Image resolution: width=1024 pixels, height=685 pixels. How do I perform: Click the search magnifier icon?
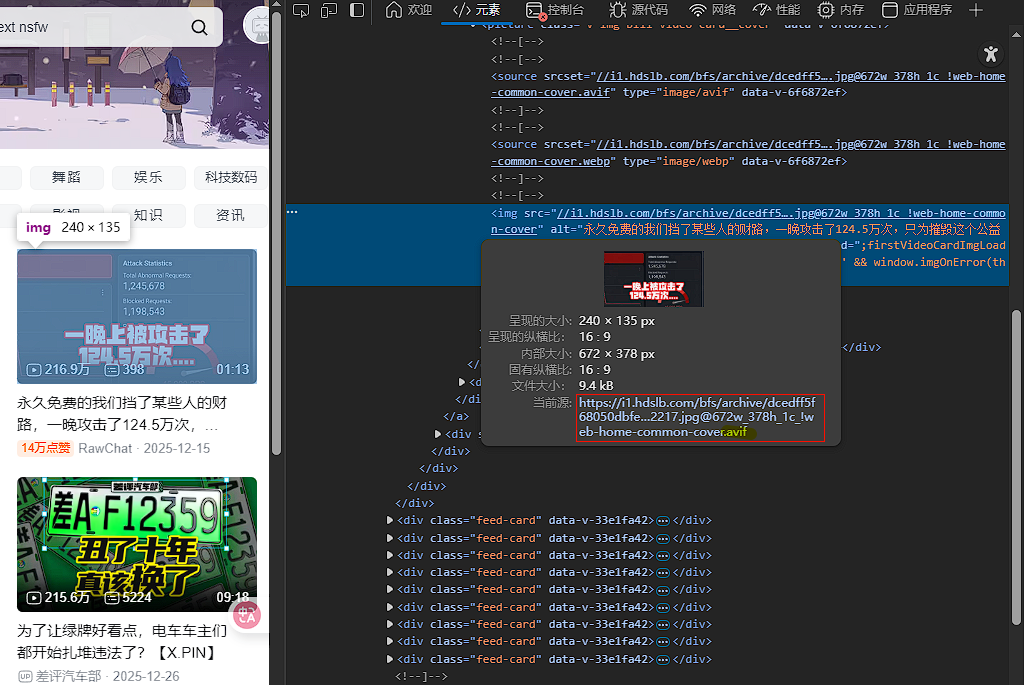point(200,27)
